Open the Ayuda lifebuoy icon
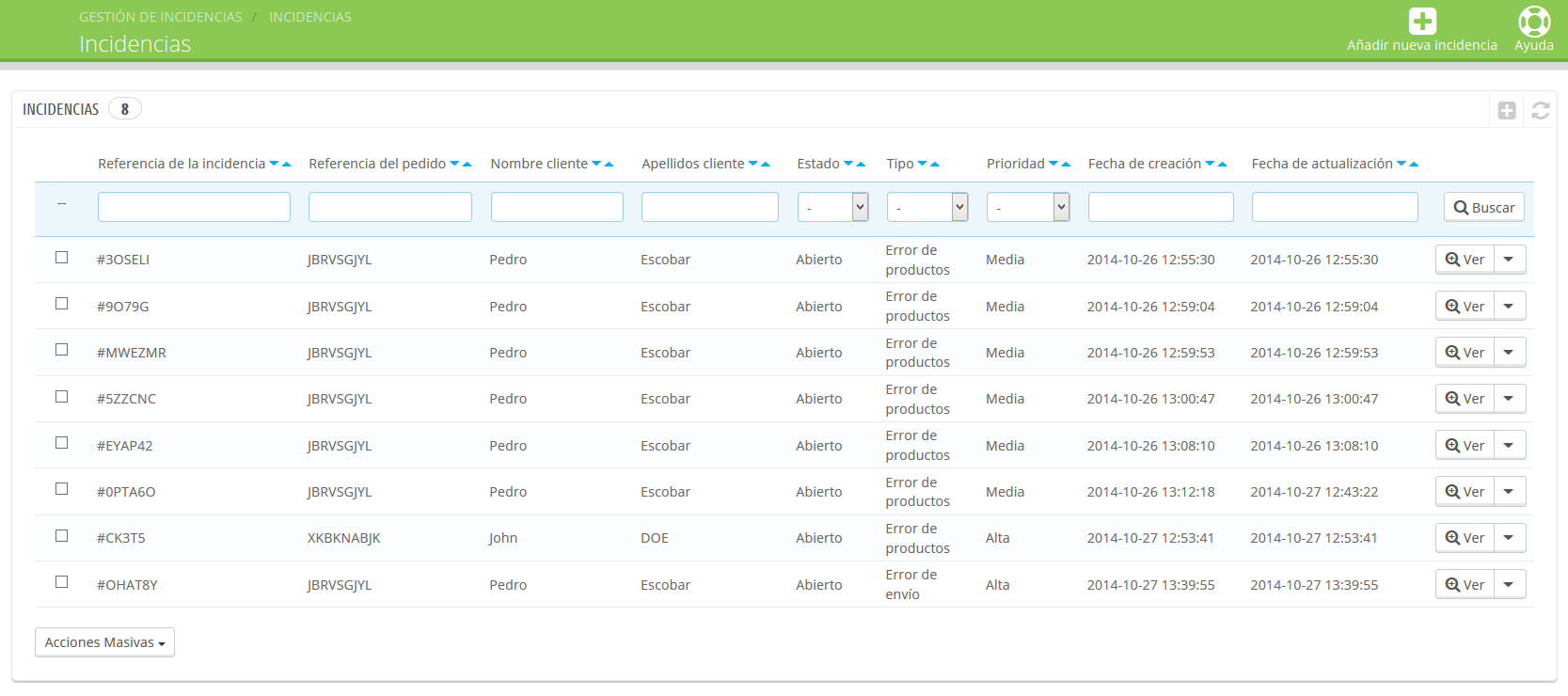Image resolution: width=1568 pixels, height=696 pixels. coord(1534,22)
